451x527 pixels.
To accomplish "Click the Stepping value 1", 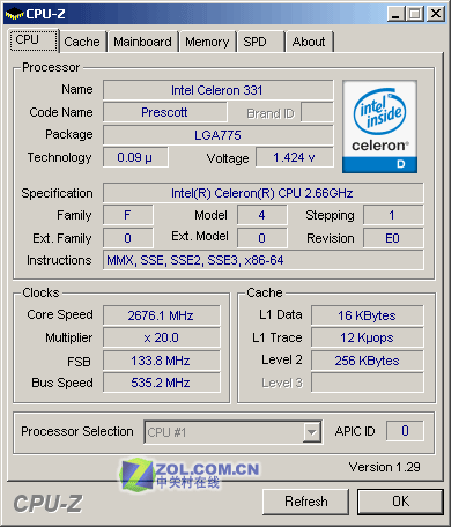I will [393, 215].
